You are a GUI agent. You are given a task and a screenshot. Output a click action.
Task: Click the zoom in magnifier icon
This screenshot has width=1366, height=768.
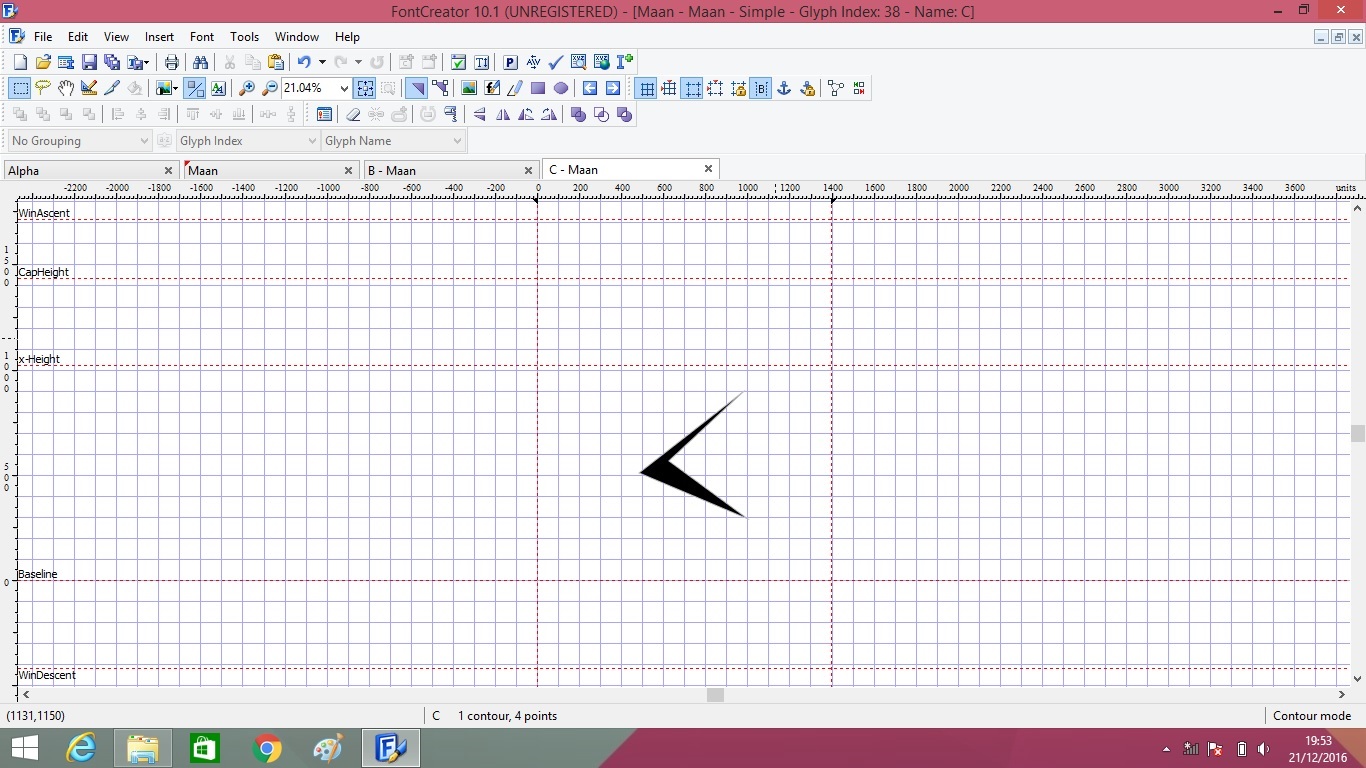tap(246, 89)
